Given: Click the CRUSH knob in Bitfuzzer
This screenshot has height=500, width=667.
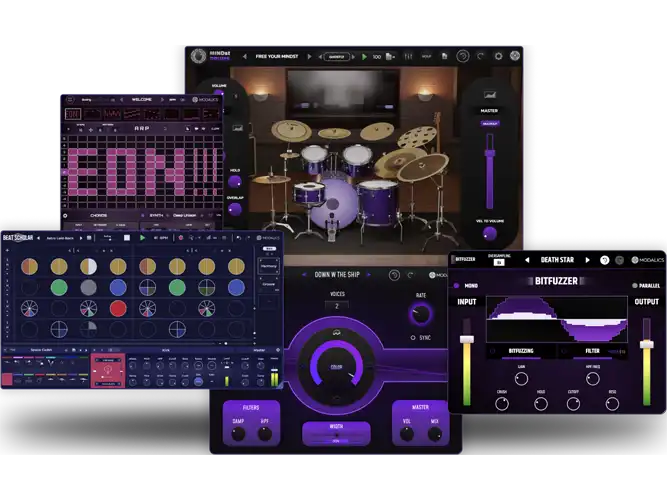Looking at the screenshot, I should coord(502,403).
